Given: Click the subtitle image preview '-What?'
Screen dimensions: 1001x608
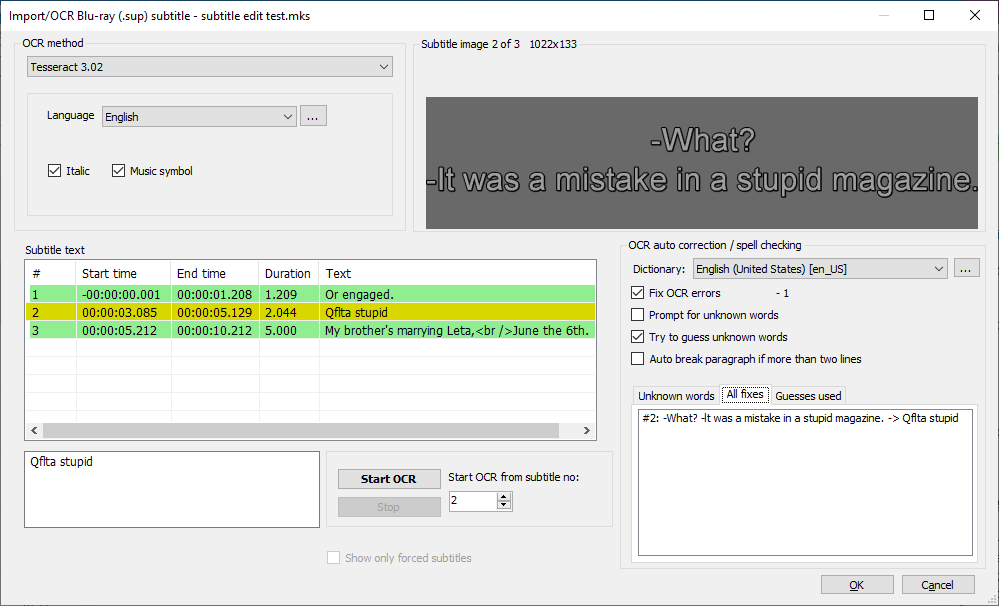Looking at the screenshot, I should 702,163.
